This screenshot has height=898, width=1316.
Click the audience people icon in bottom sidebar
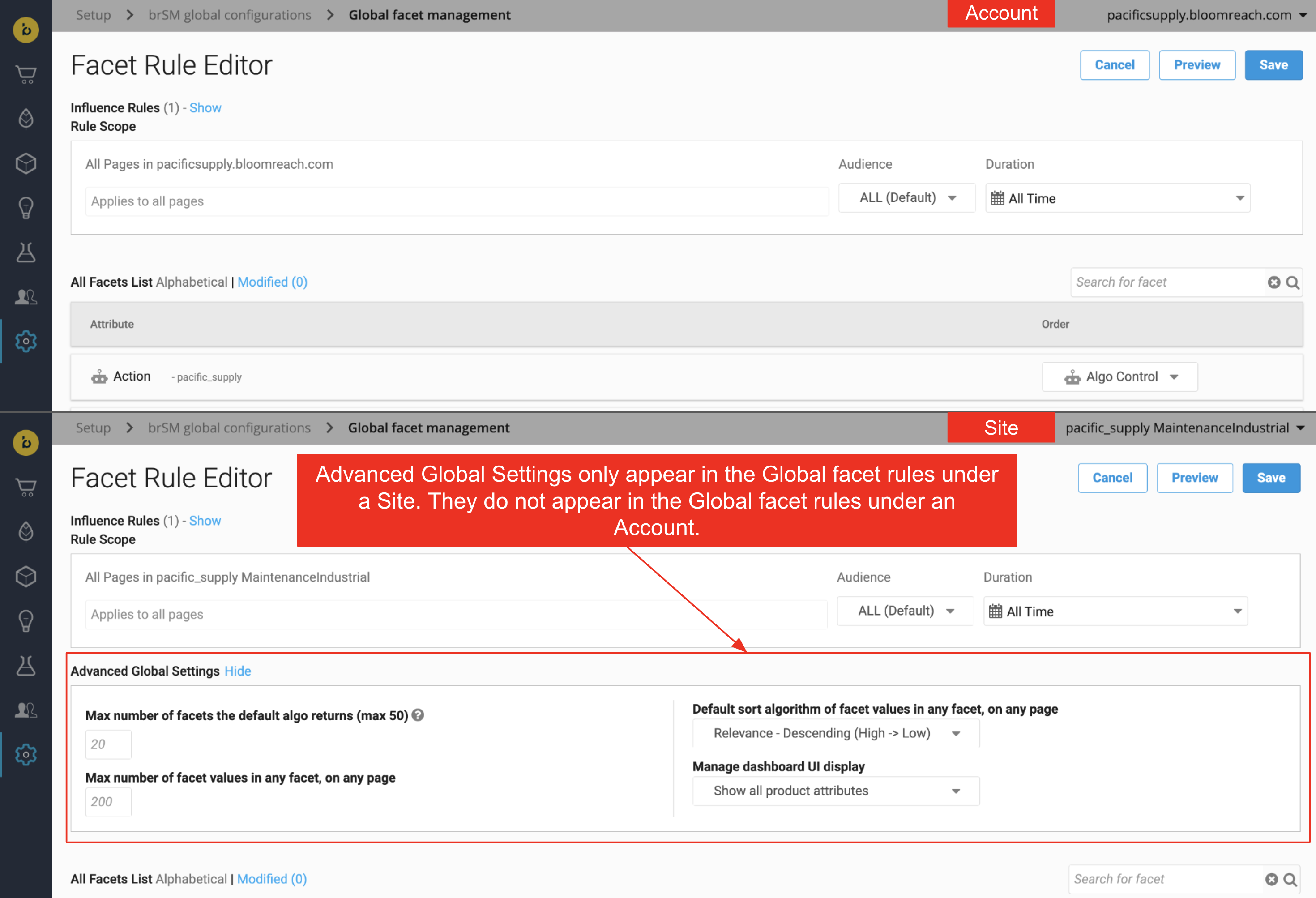[26, 710]
